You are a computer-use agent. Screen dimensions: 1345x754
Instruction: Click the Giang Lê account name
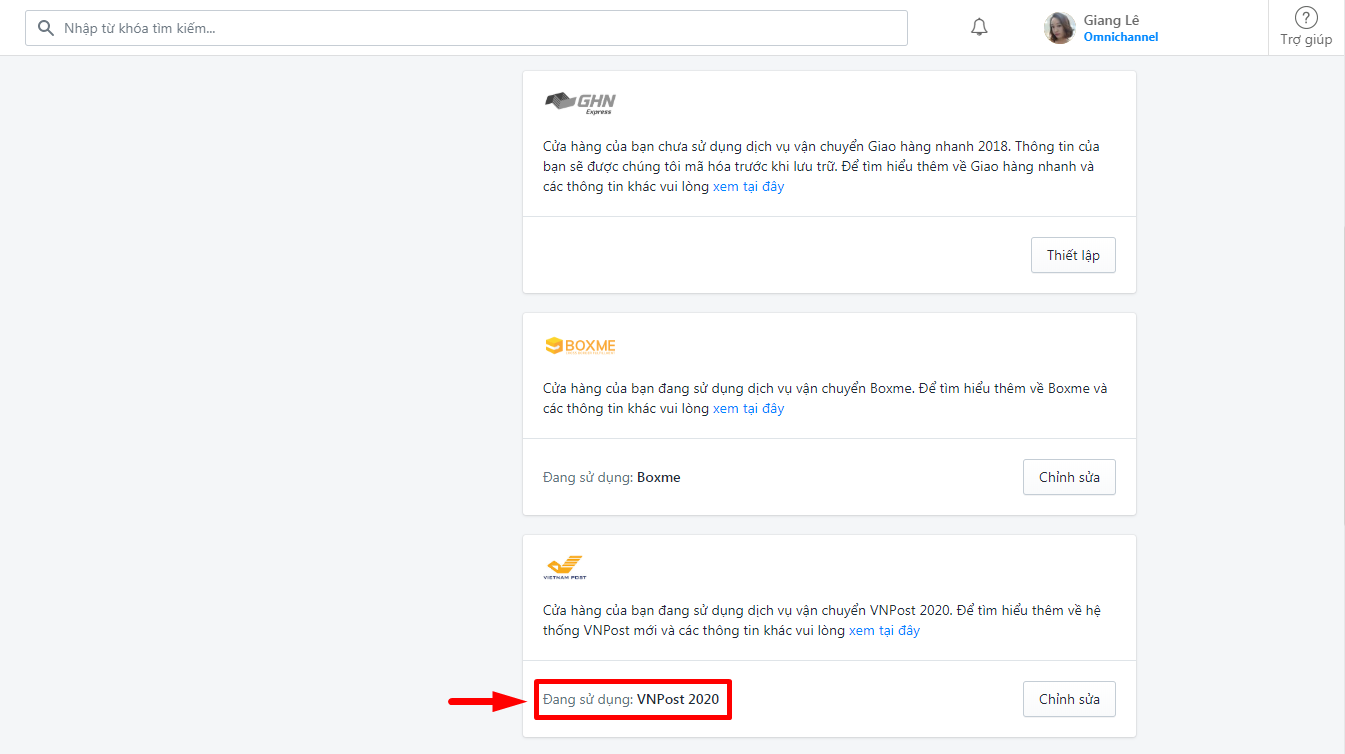click(x=1111, y=20)
